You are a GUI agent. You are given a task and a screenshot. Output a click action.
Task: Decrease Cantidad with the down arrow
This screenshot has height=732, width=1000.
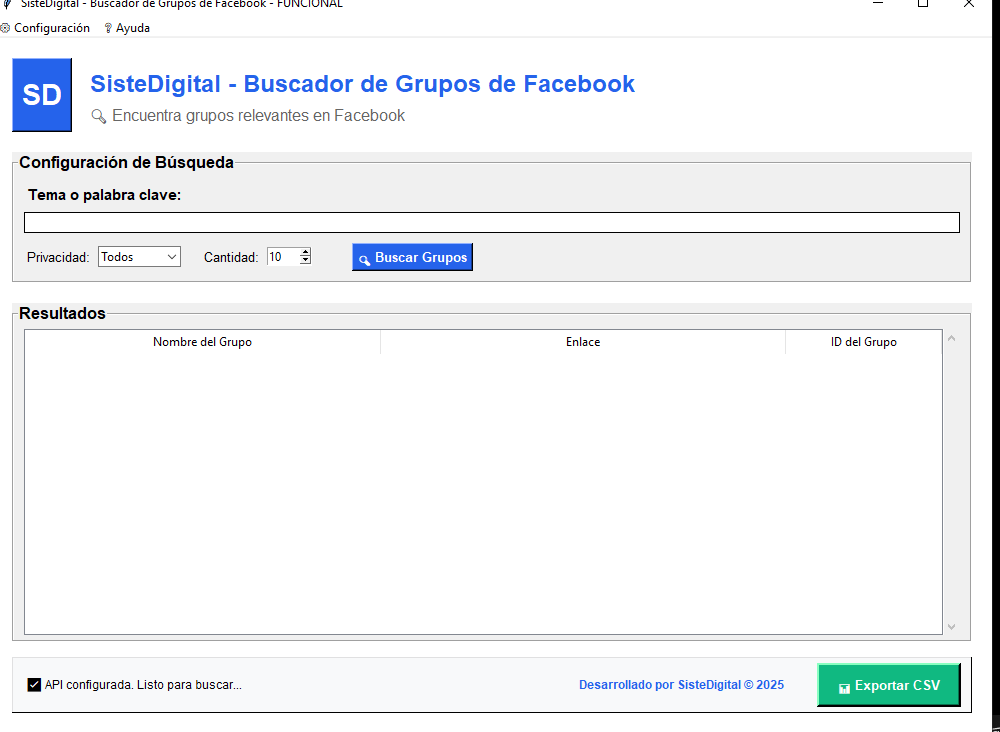coord(305,261)
